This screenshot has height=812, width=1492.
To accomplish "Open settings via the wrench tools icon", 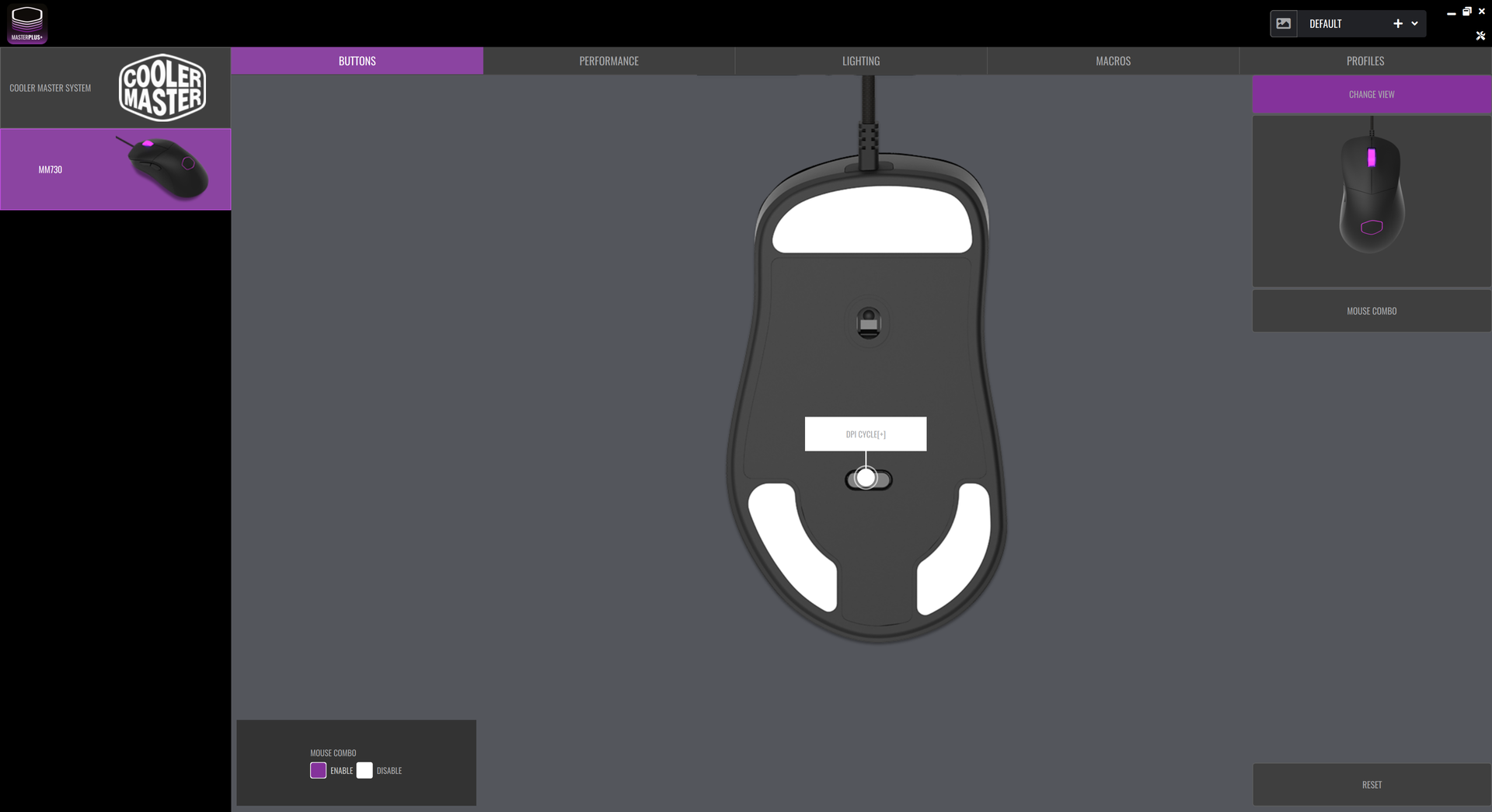I will (1480, 36).
